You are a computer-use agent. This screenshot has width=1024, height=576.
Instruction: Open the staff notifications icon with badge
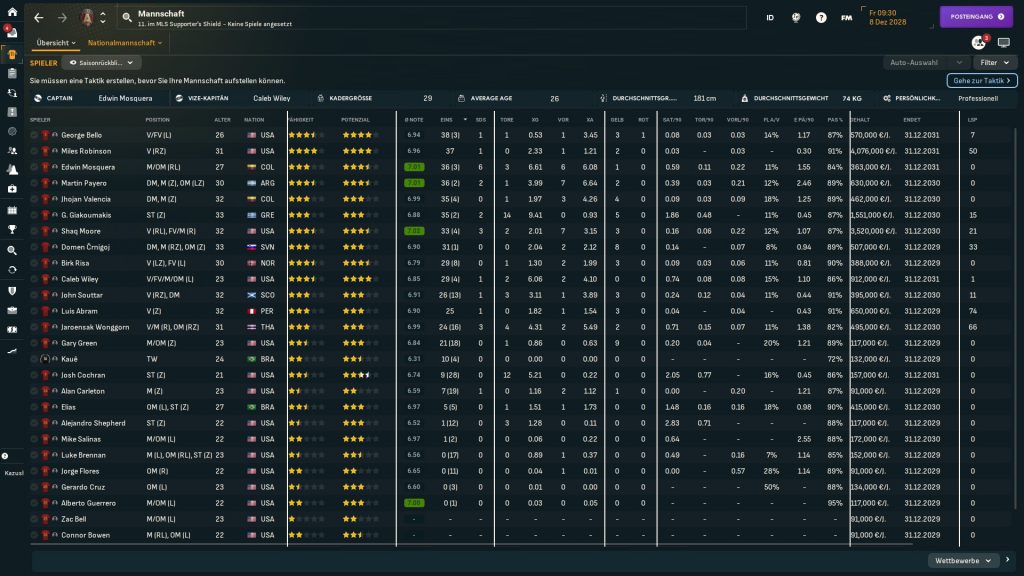coord(978,43)
